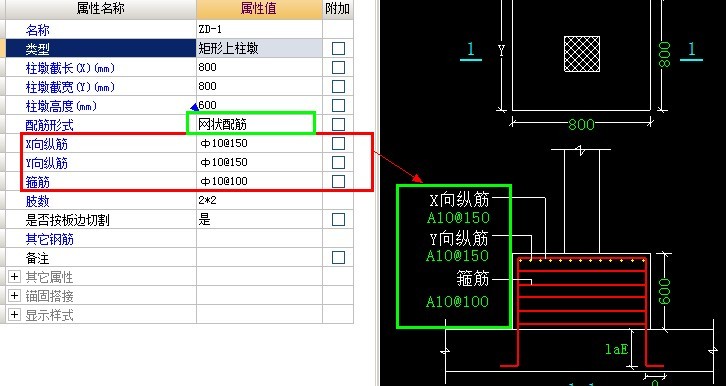Edit the 名称 value ZD-1
Viewport: 726px width, 386px height.
(259, 29)
